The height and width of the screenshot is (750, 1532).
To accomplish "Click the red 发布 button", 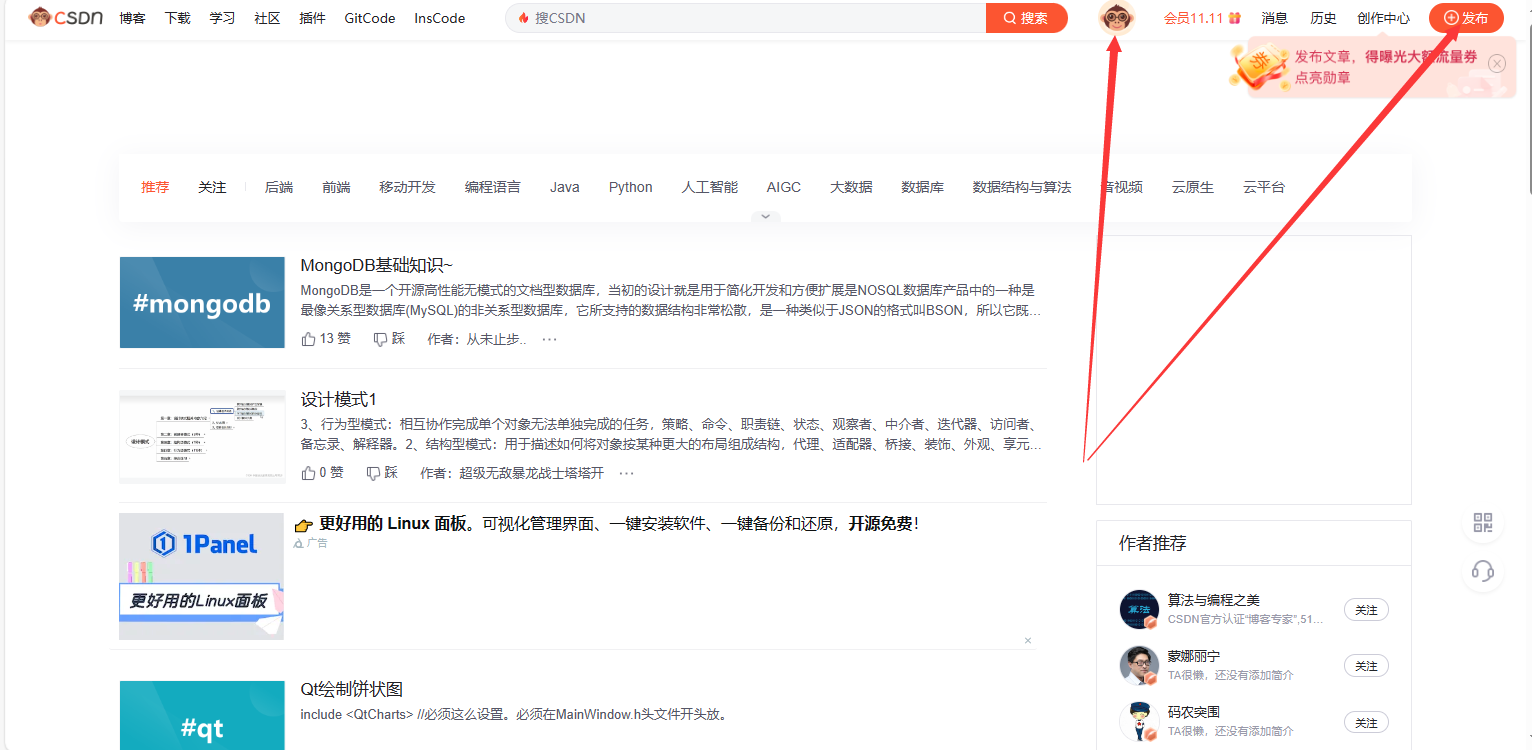I will pos(1466,18).
